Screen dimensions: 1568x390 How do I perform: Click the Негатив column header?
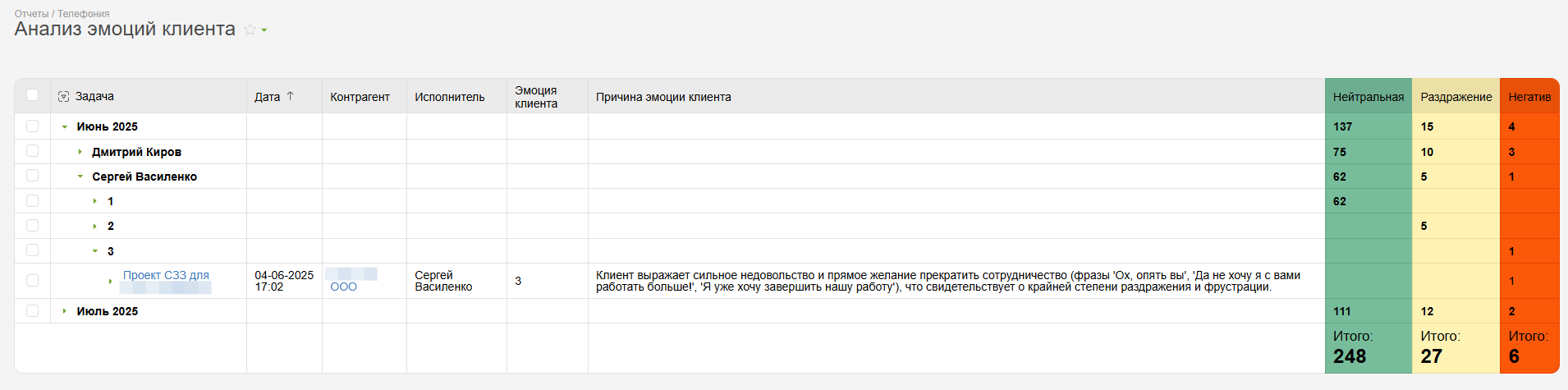(1529, 97)
